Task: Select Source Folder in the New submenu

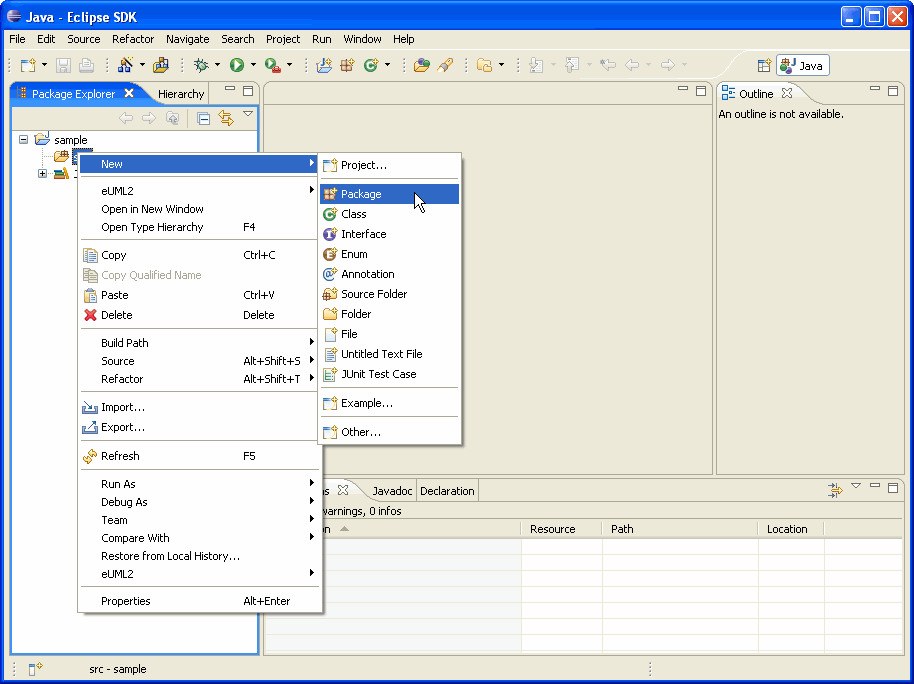Action: (x=389, y=294)
